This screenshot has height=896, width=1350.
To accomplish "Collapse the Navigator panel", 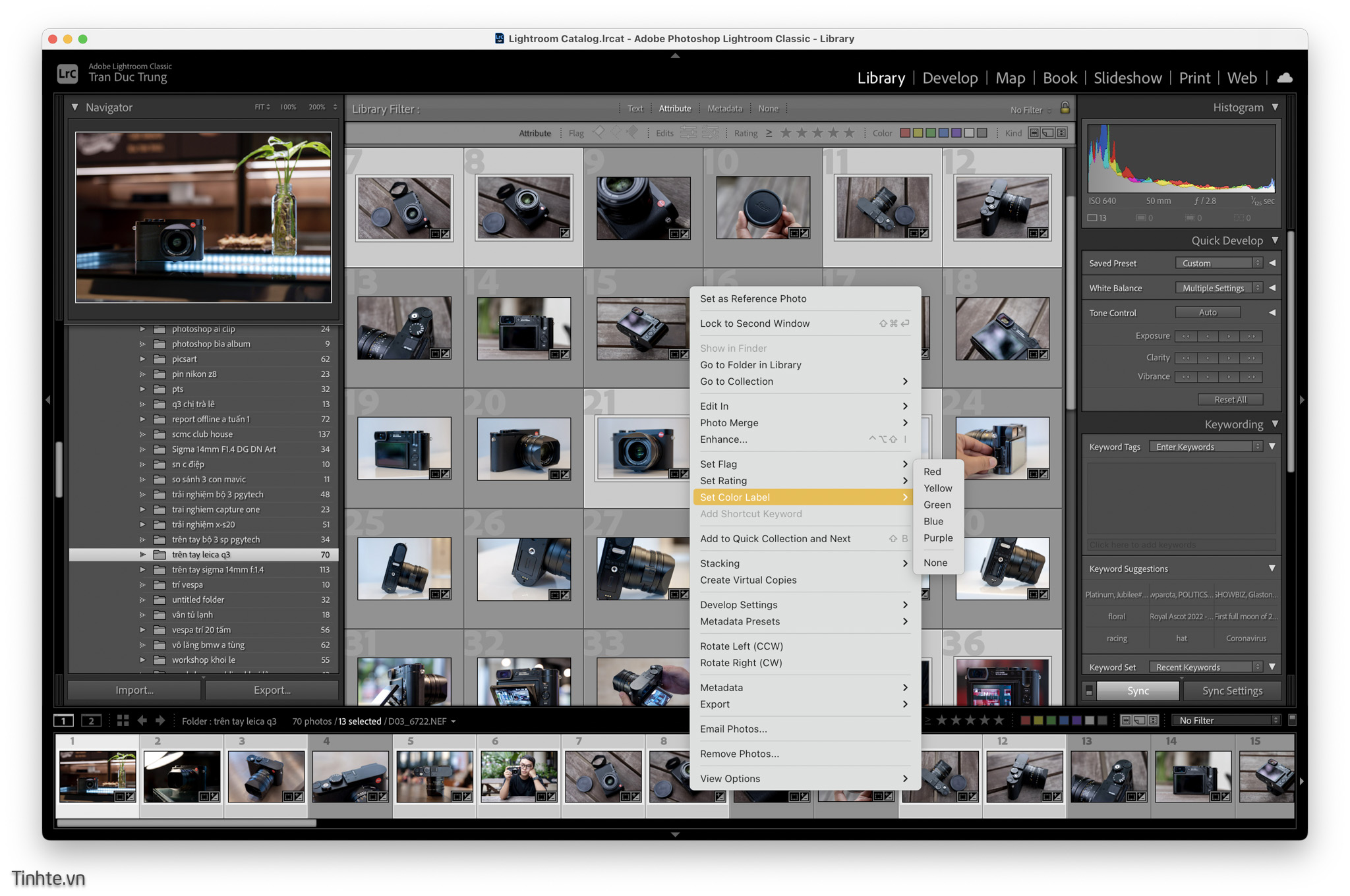I will tap(74, 107).
